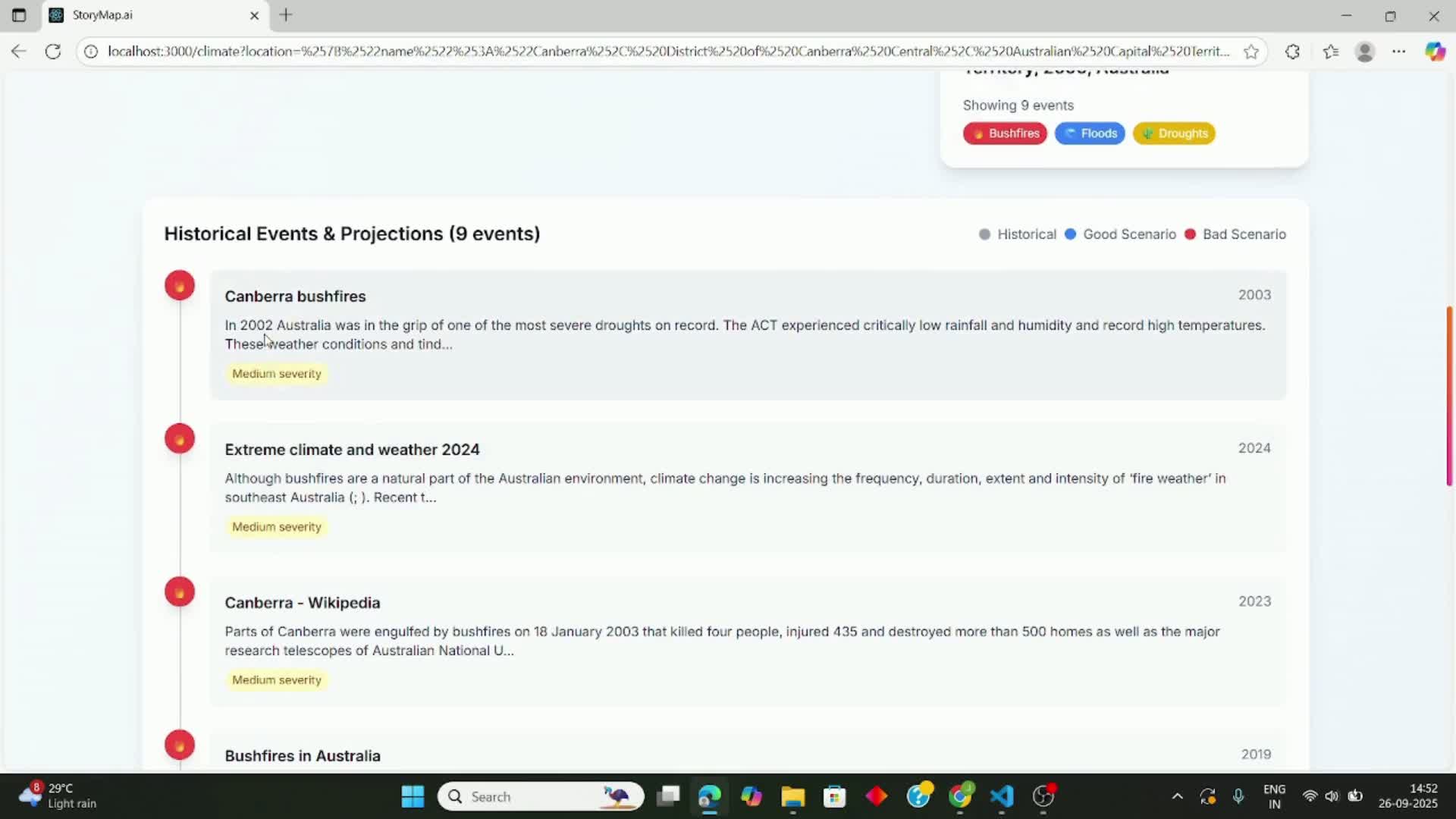
Task: Open the tab actions menu button
Action: coord(19,15)
